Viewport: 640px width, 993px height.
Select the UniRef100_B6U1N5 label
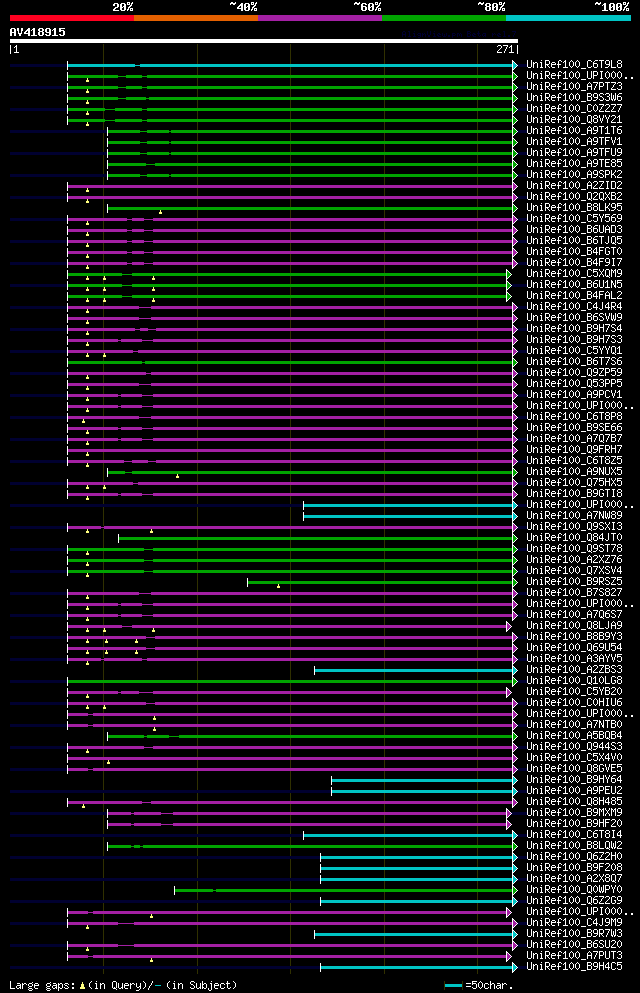coord(574,285)
